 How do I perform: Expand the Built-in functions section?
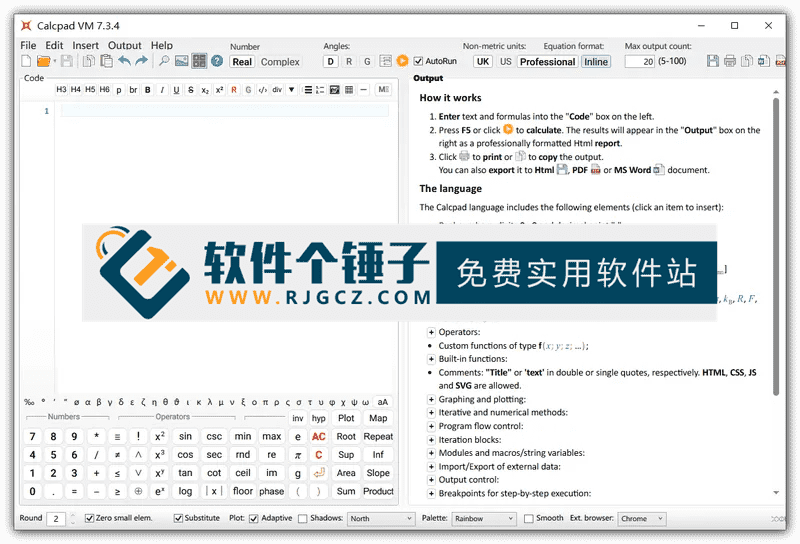point(431,359)
